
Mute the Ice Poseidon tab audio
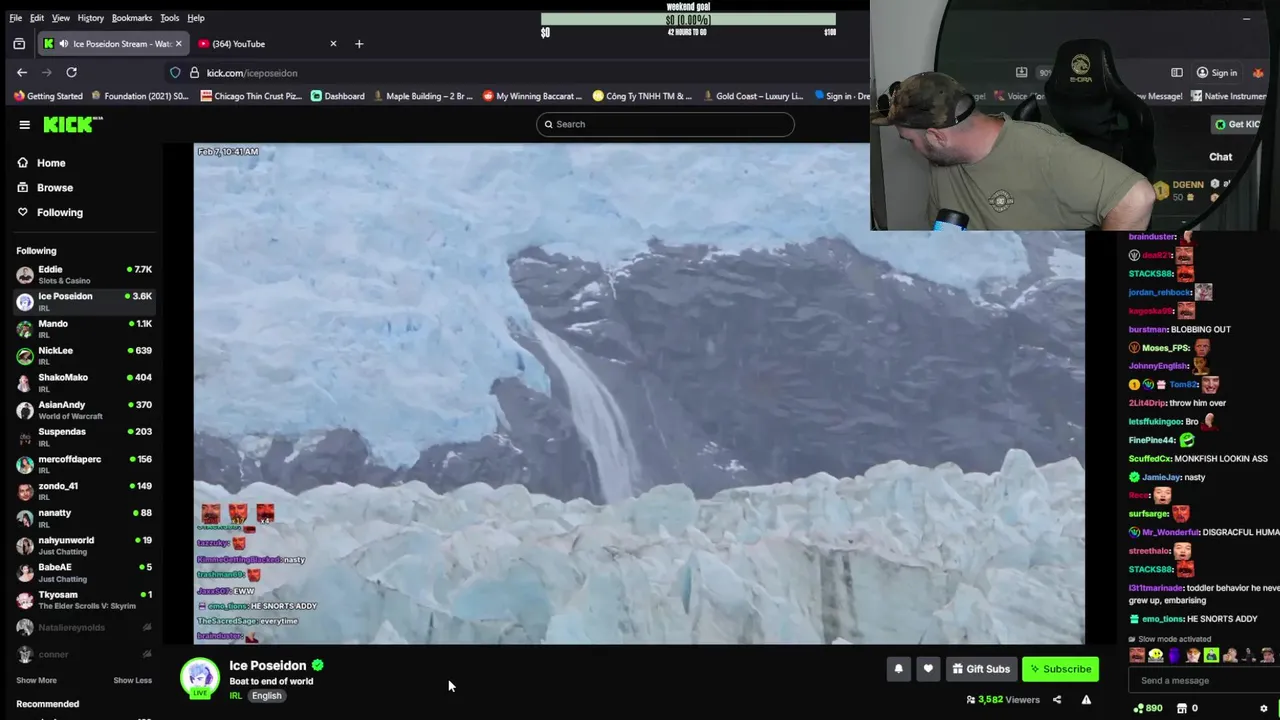(x=64, y=44)
